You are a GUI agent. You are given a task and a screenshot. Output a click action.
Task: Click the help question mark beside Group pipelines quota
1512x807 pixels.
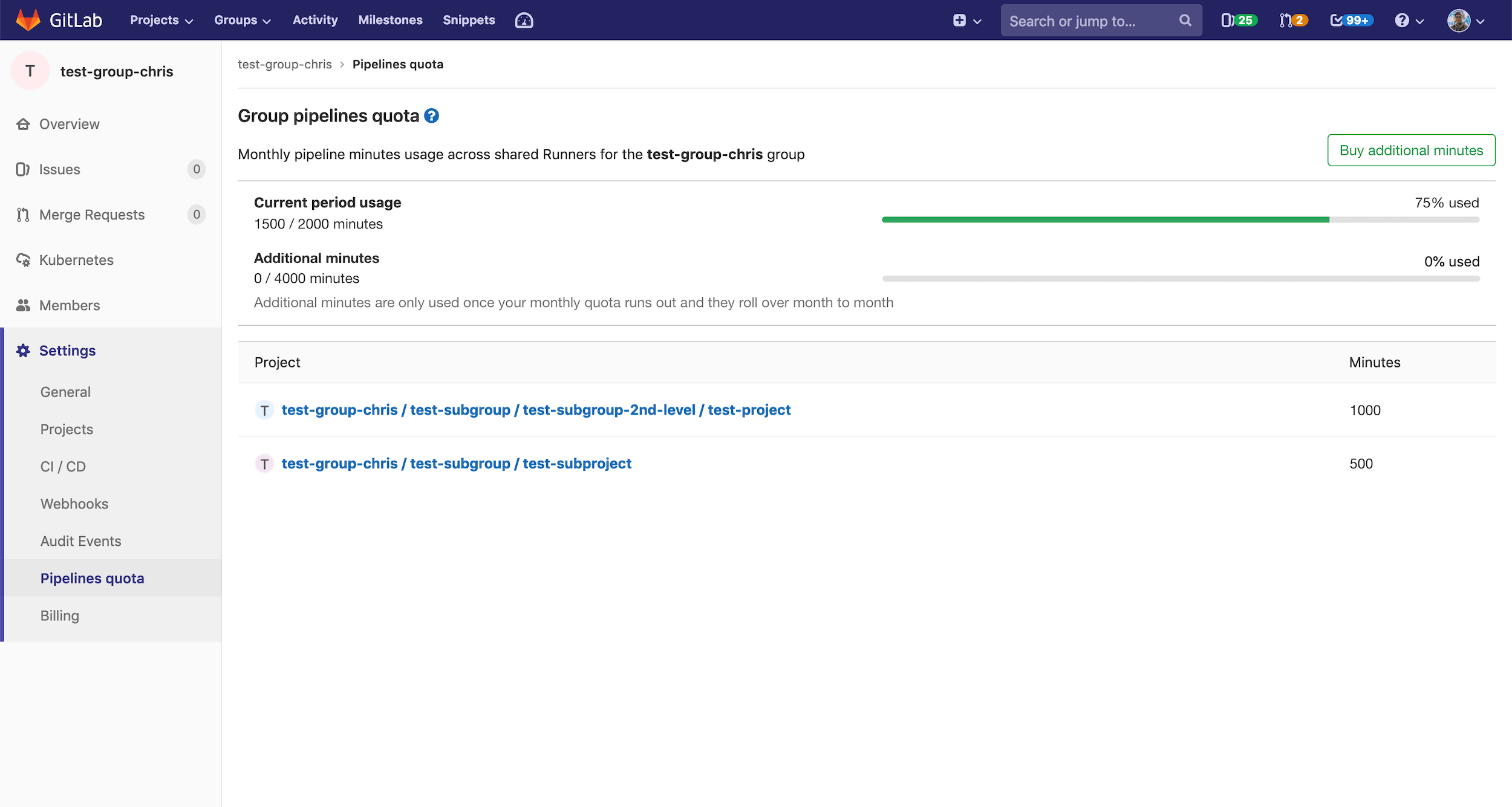(x=432, y=115)
